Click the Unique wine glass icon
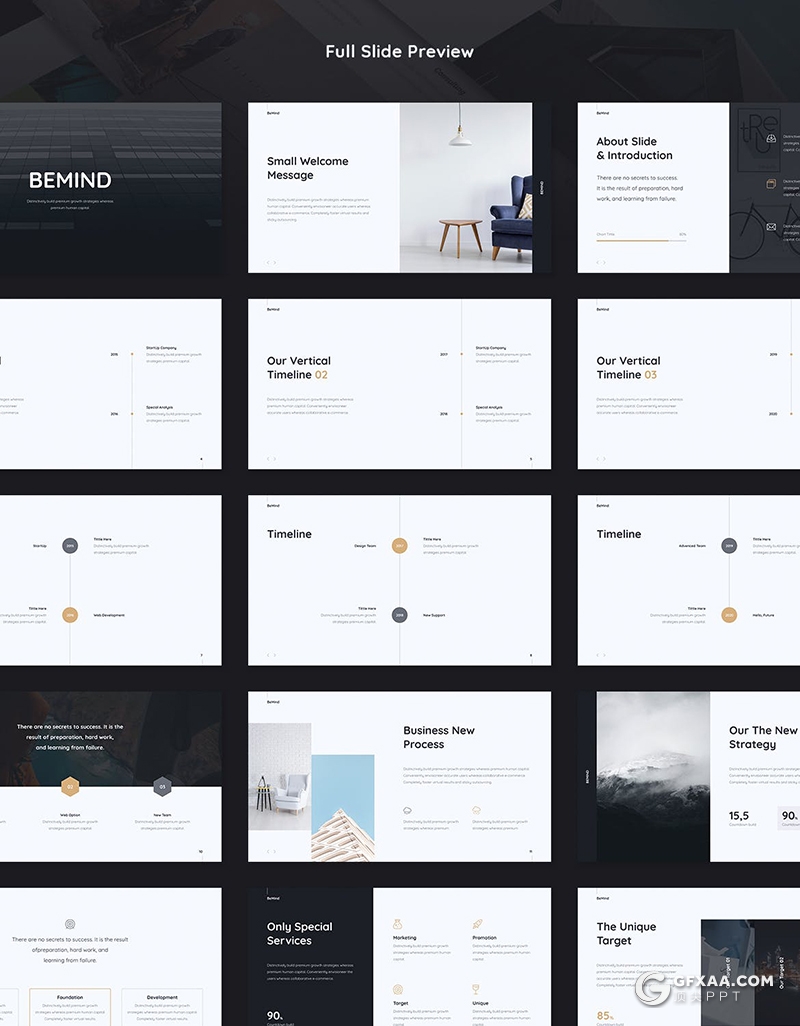This screenshot has height=1026, width=800. pos(476,989)
